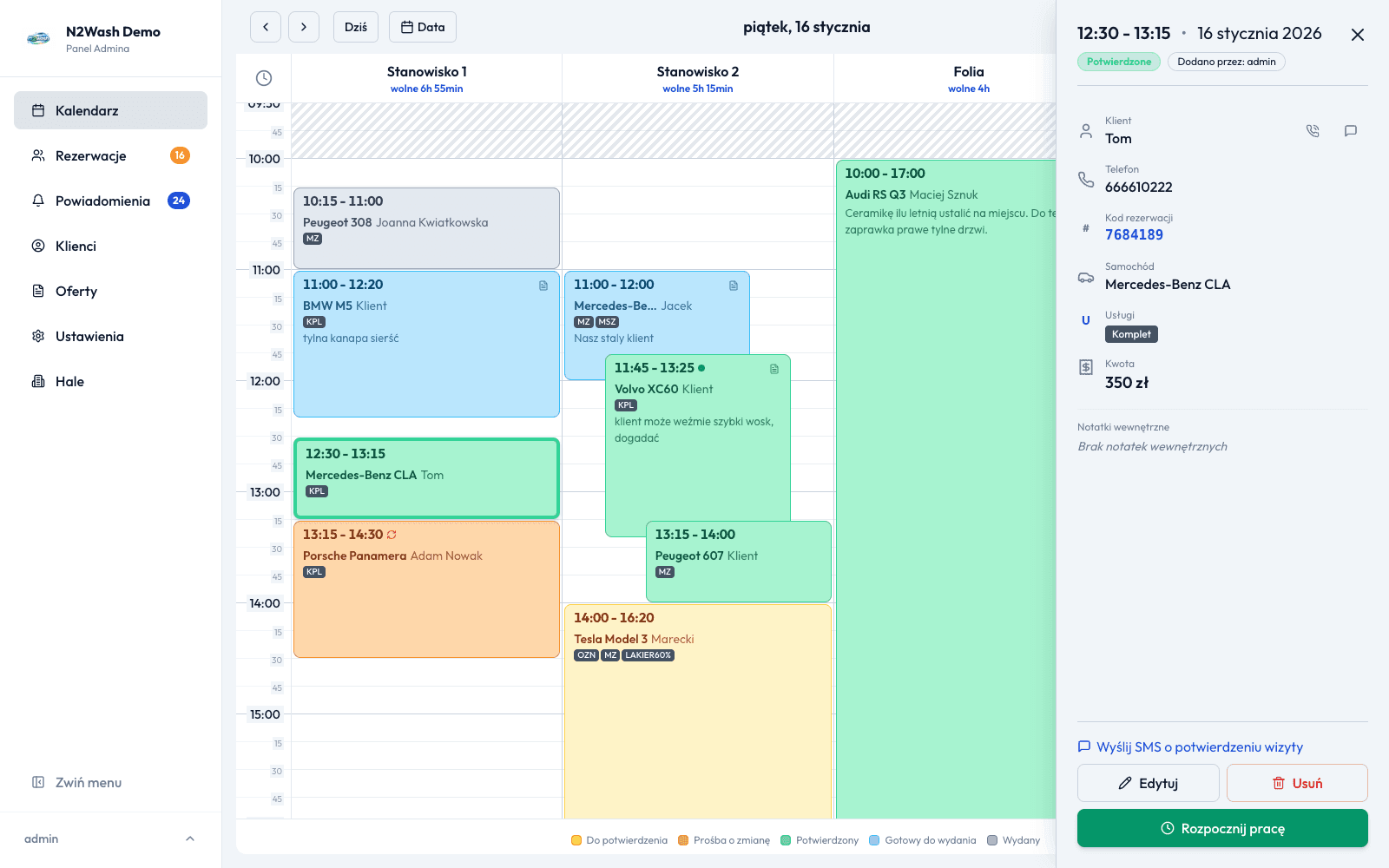The image size is (1389, 868).
Task: Open the chat message icon for client Tom
Action: 1351,130
